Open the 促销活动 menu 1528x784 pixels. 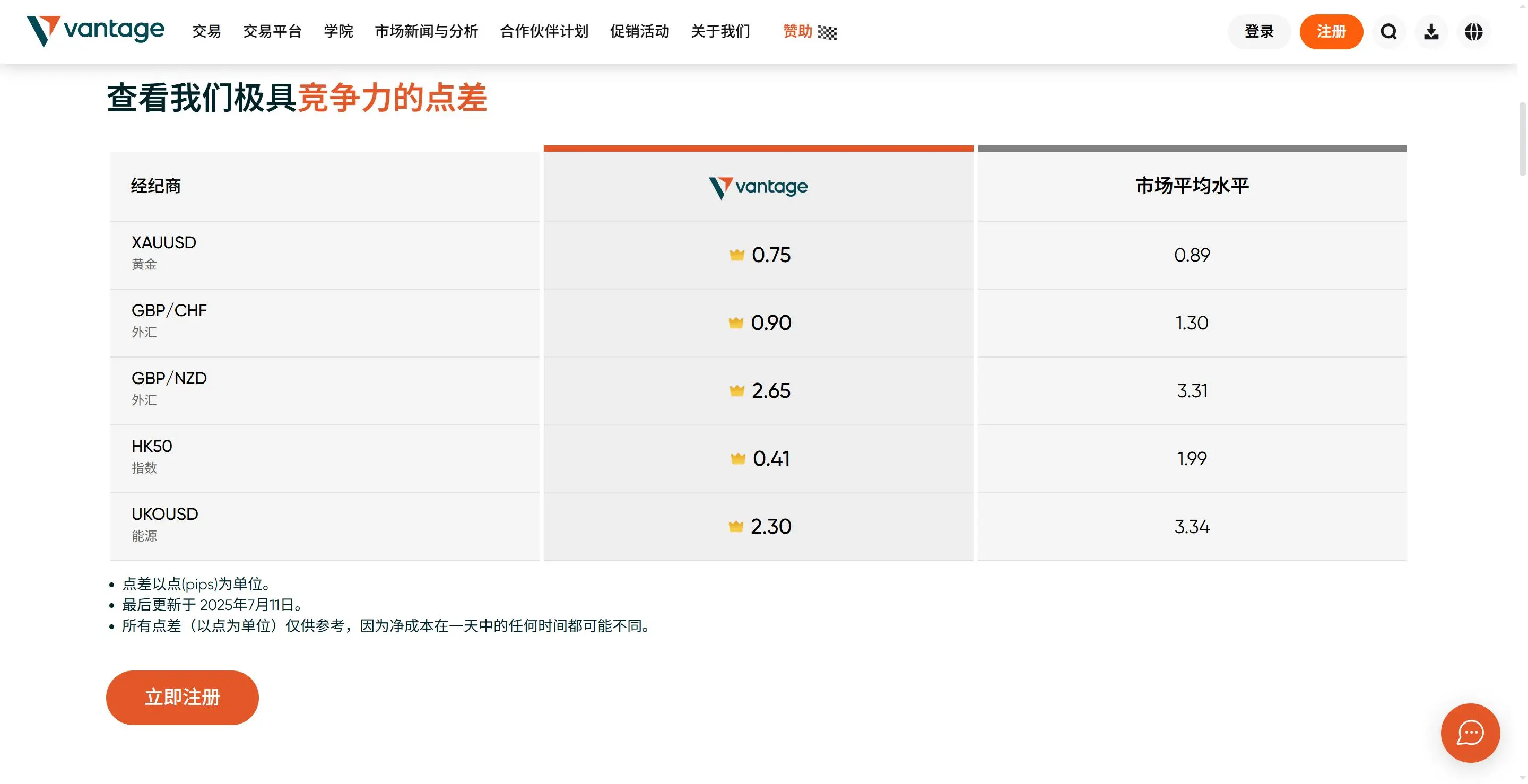point(639,31)
